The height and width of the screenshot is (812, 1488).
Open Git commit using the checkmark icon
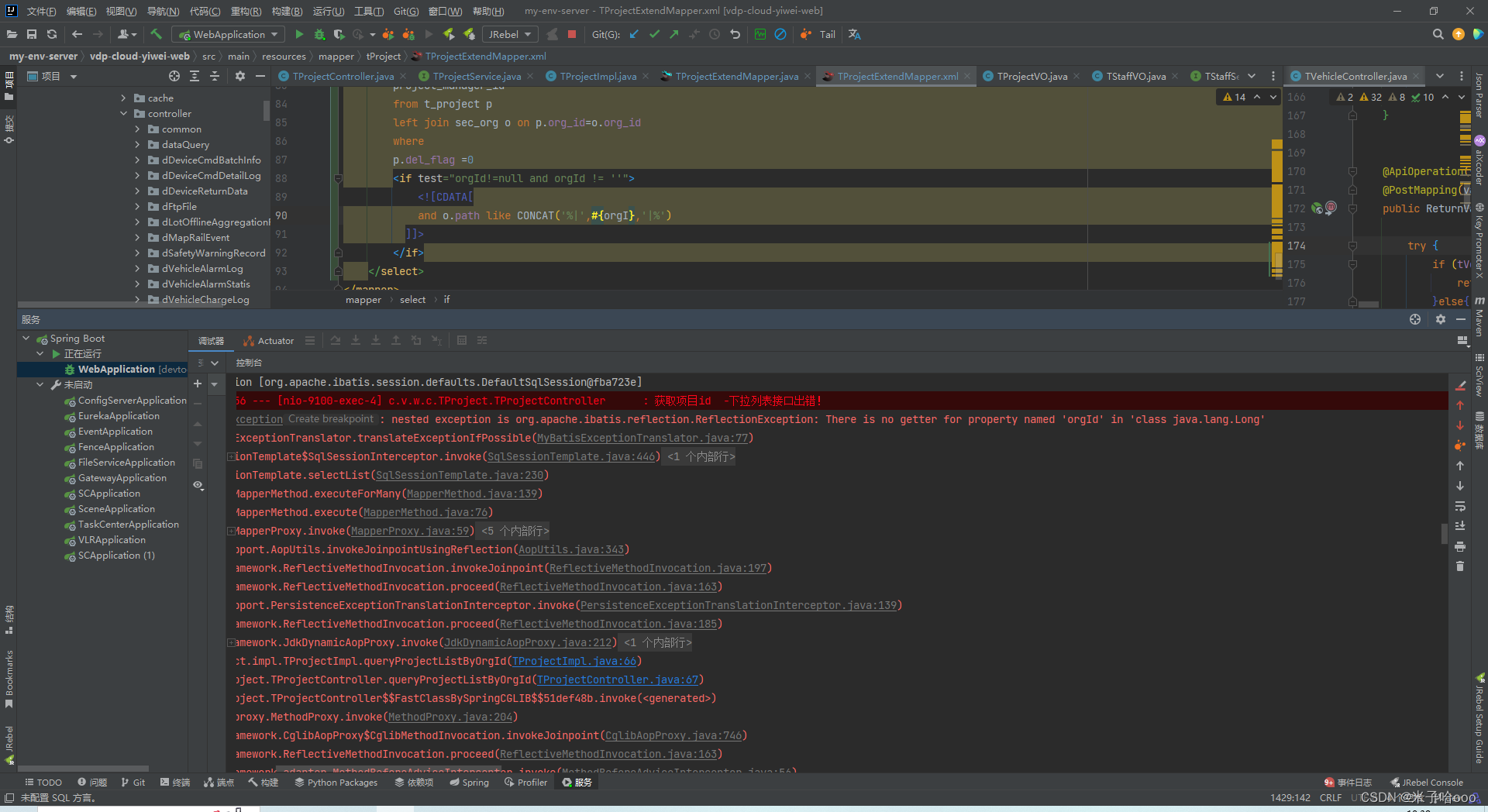[x=655, y=34]
